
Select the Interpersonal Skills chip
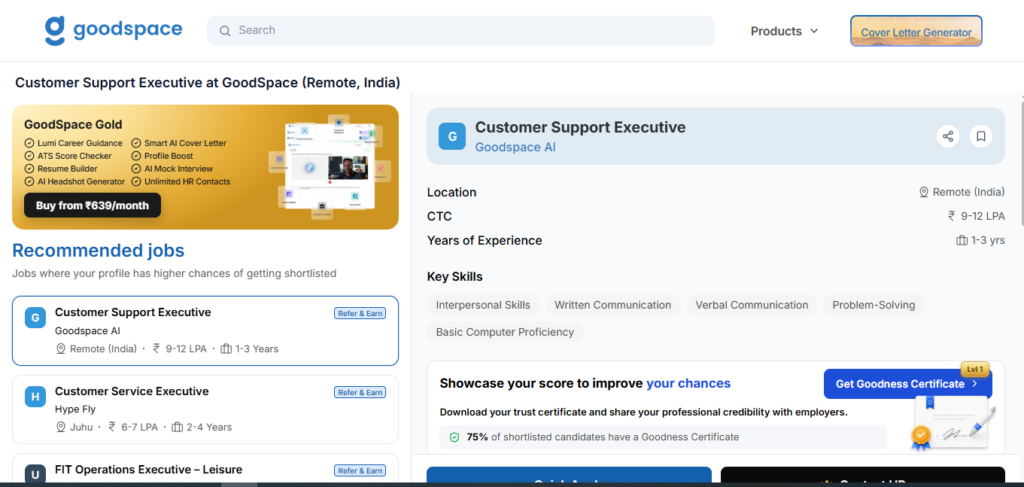[483, 305]
